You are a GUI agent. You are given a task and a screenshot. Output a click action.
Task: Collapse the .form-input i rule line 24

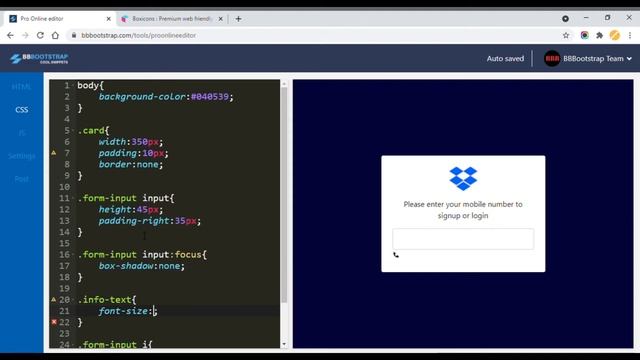73,344
